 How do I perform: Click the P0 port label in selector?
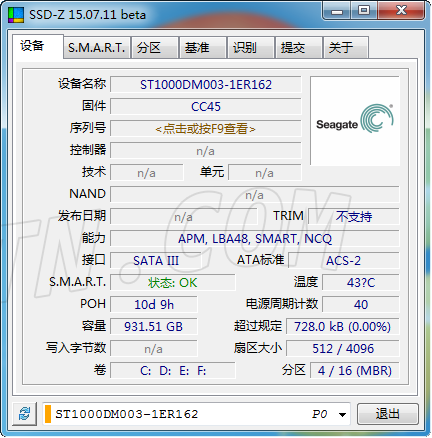coord(319,414)
